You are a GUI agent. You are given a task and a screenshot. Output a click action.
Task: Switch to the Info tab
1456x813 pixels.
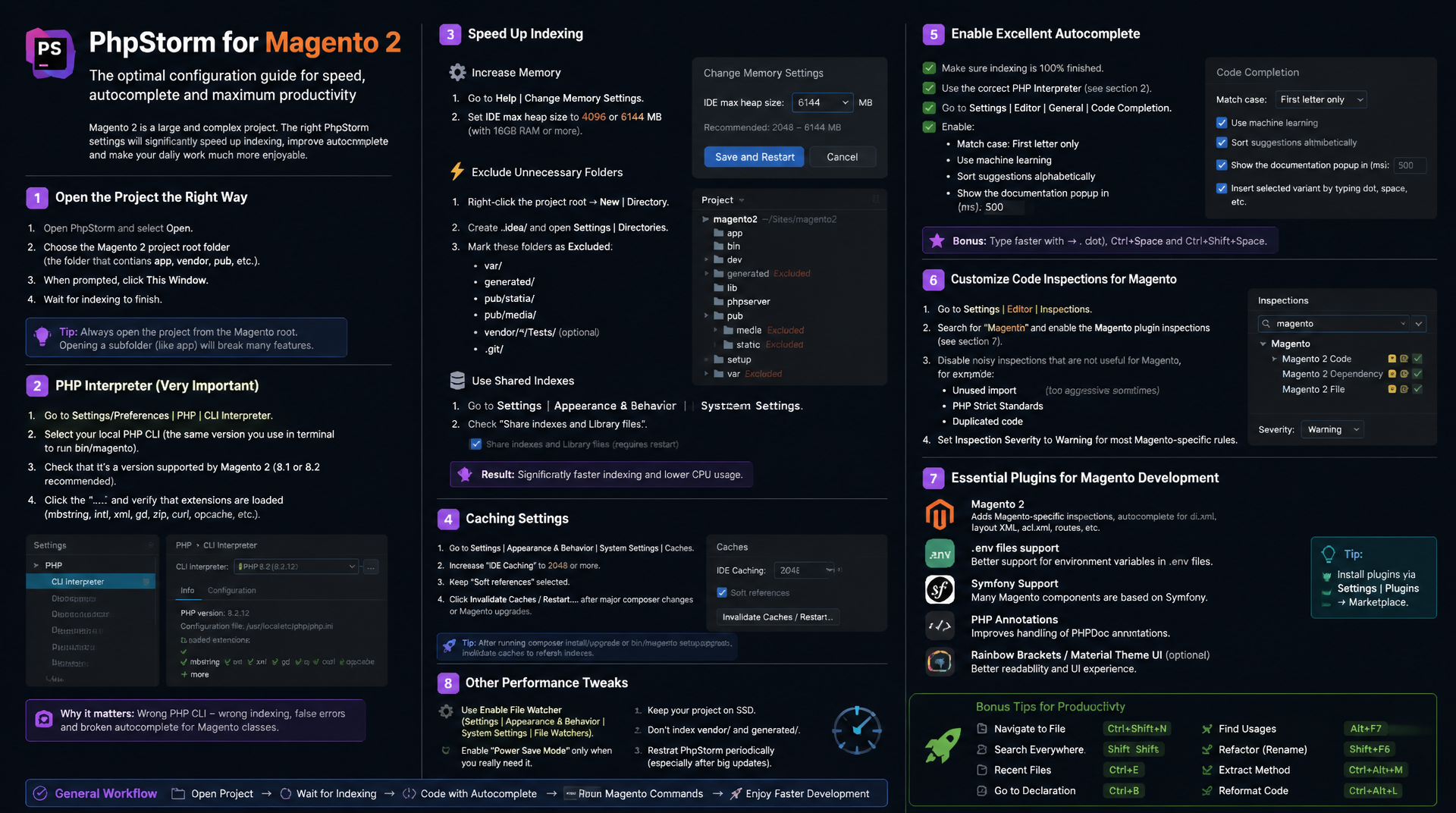pos(187,590)
